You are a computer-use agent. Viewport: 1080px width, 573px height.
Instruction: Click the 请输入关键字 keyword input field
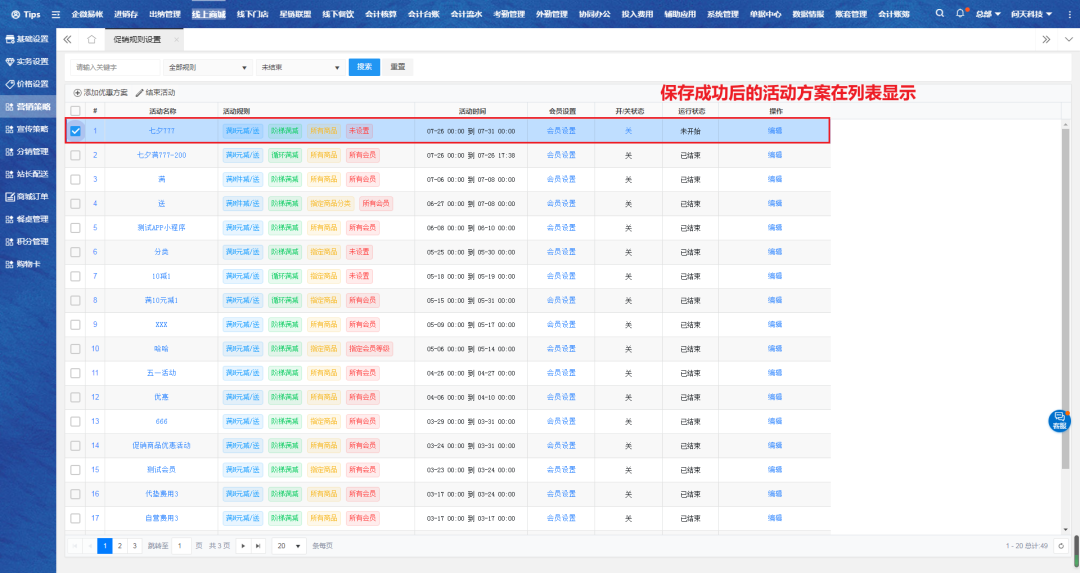(115, 67)
